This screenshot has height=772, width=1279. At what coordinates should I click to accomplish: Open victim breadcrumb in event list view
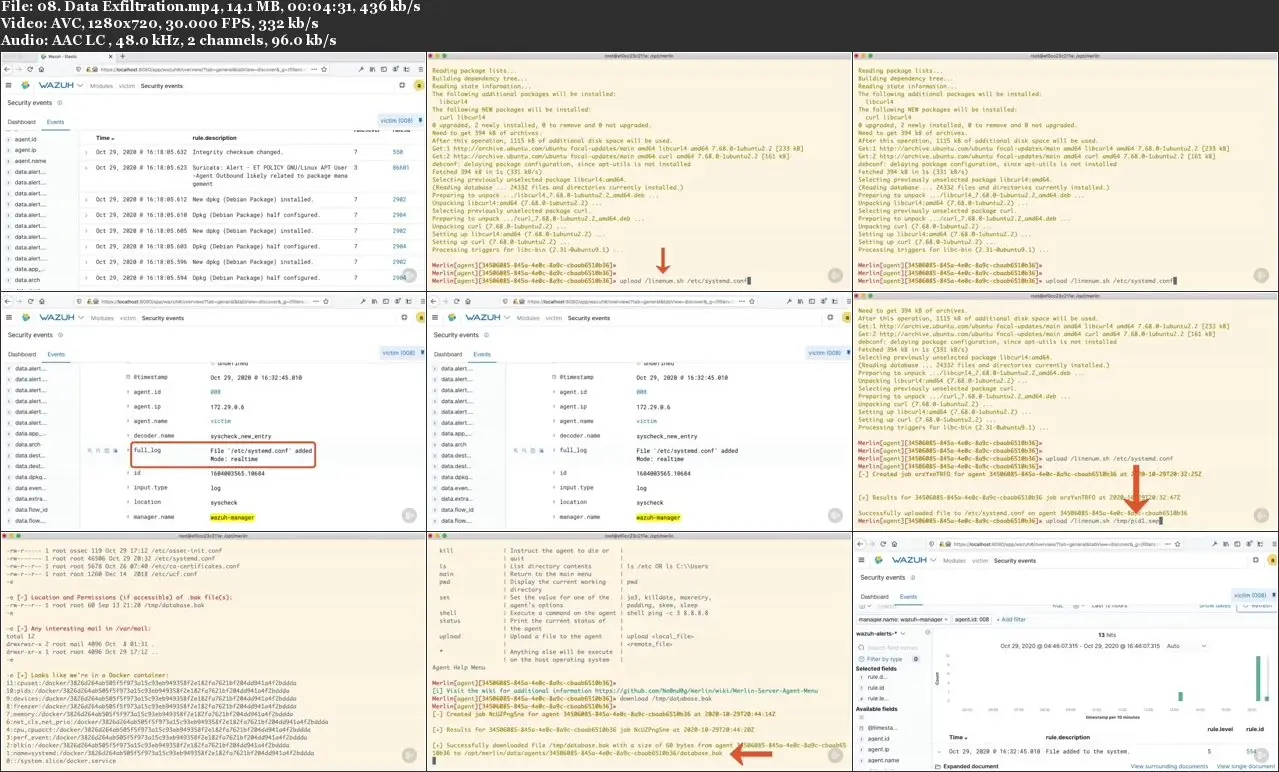click(x=127, y=86)
